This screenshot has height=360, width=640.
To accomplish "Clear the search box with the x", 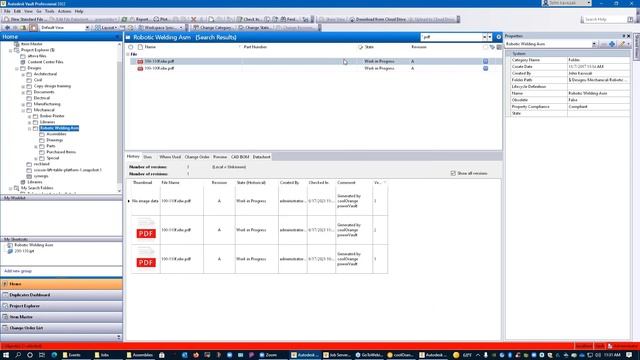I will coord(484,37).
